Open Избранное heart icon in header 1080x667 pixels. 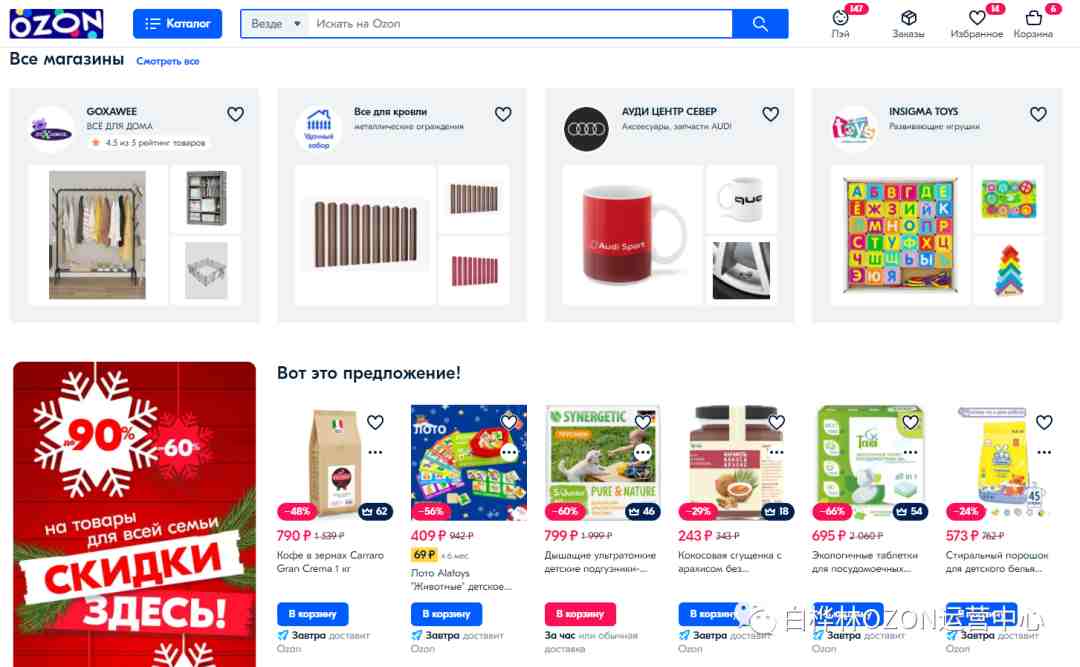977,18
